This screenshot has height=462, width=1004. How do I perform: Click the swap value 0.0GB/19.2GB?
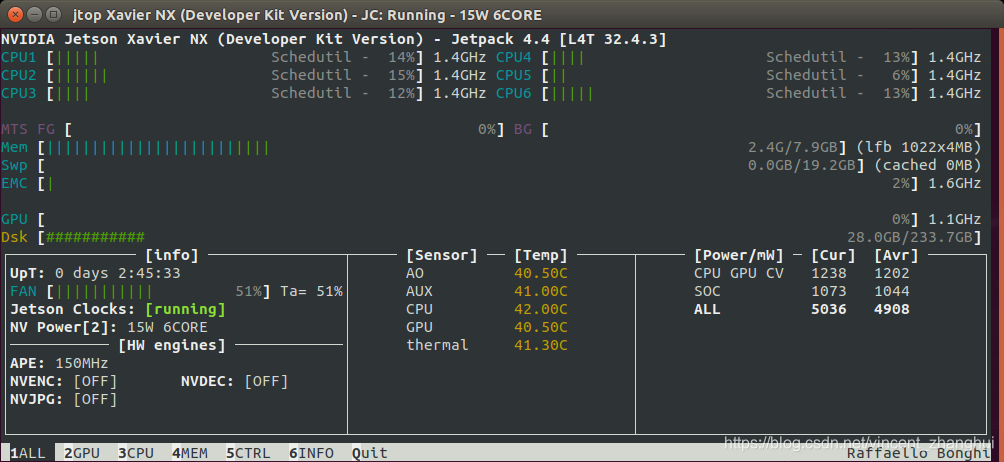(802, 166)
